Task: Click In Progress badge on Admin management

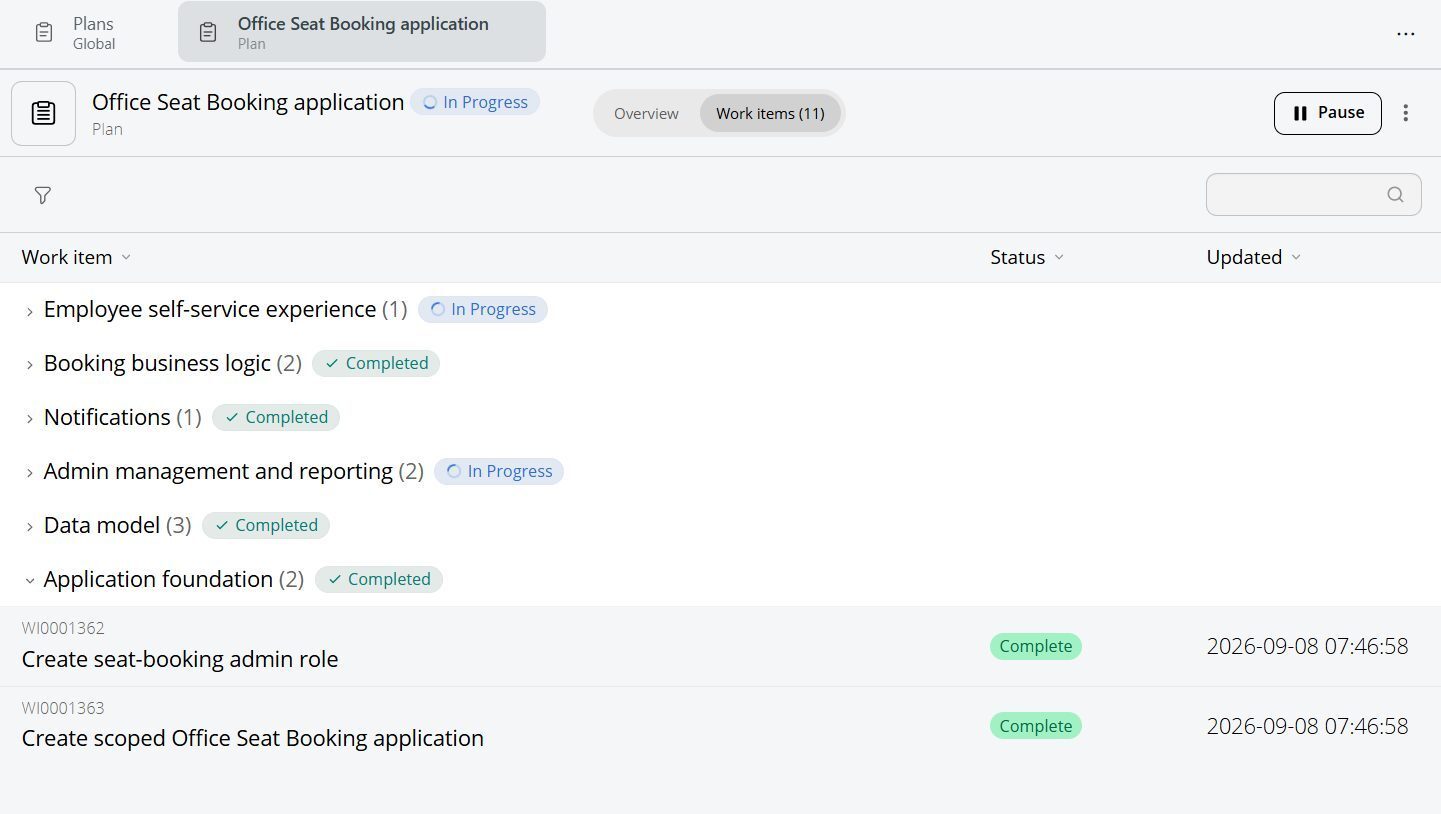Action: coord(499,472)
